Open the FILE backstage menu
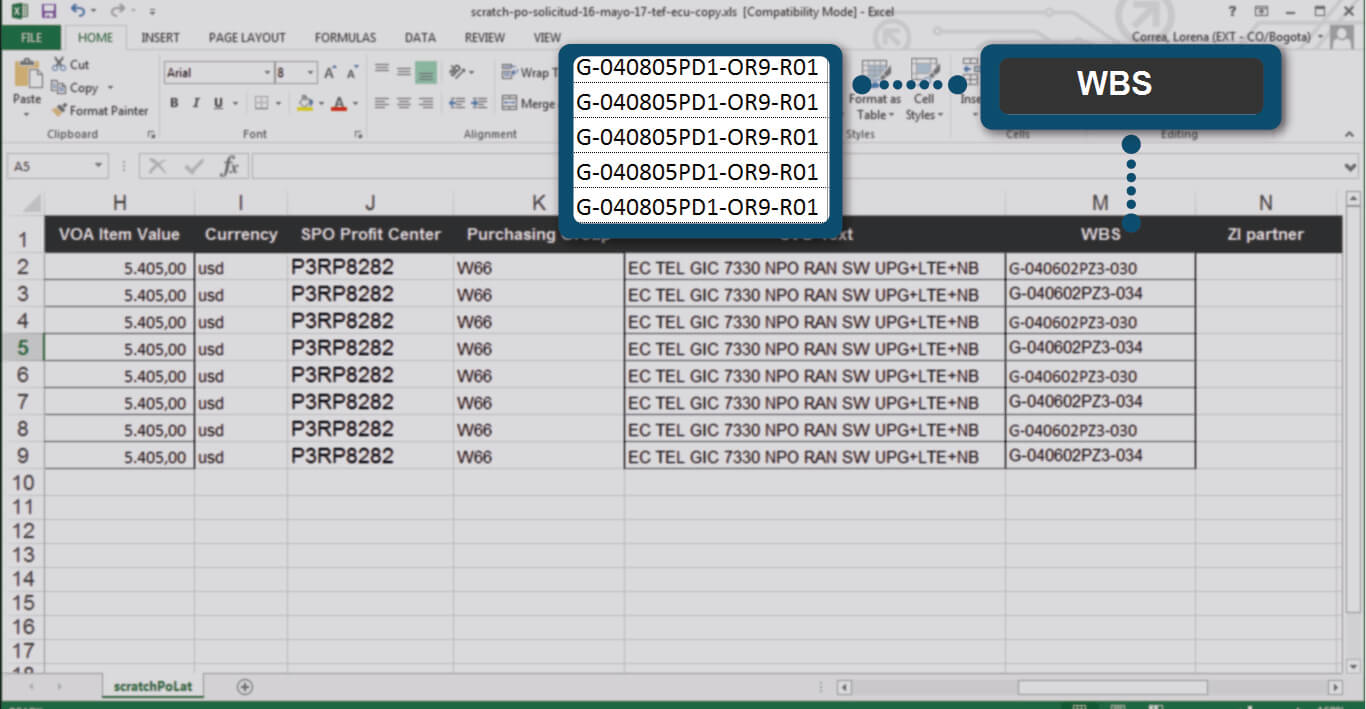Screen dimensions: 1366x709 click(31, 38)
